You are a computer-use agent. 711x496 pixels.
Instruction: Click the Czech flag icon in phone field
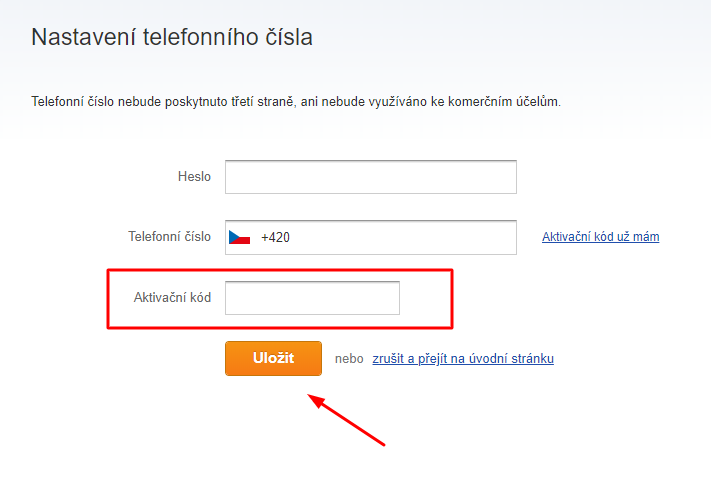[239, 237]
